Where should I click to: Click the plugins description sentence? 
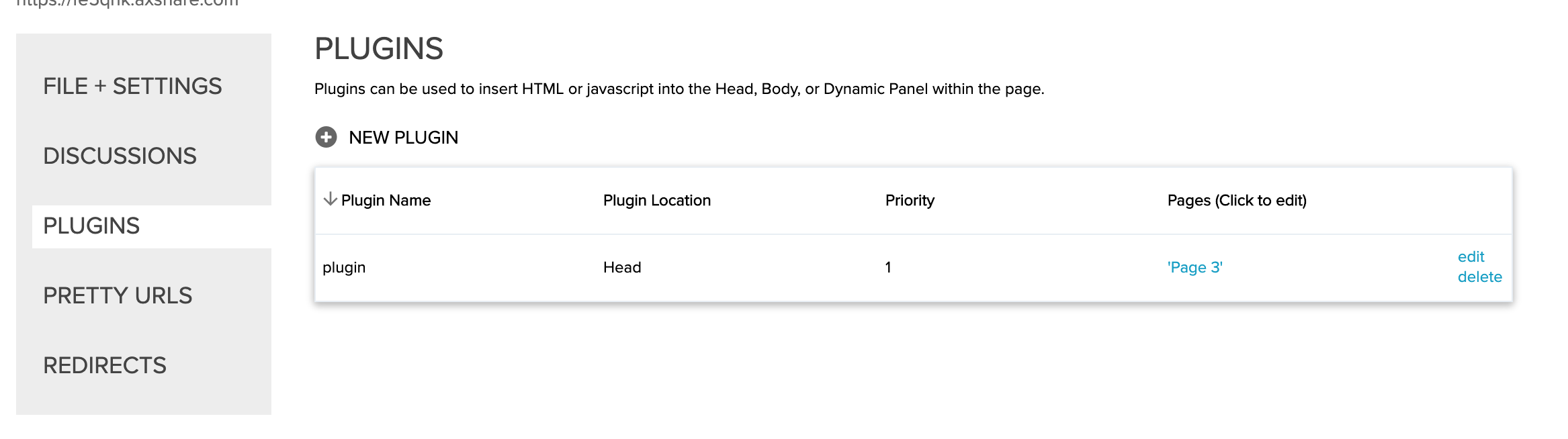coord(679,89)
